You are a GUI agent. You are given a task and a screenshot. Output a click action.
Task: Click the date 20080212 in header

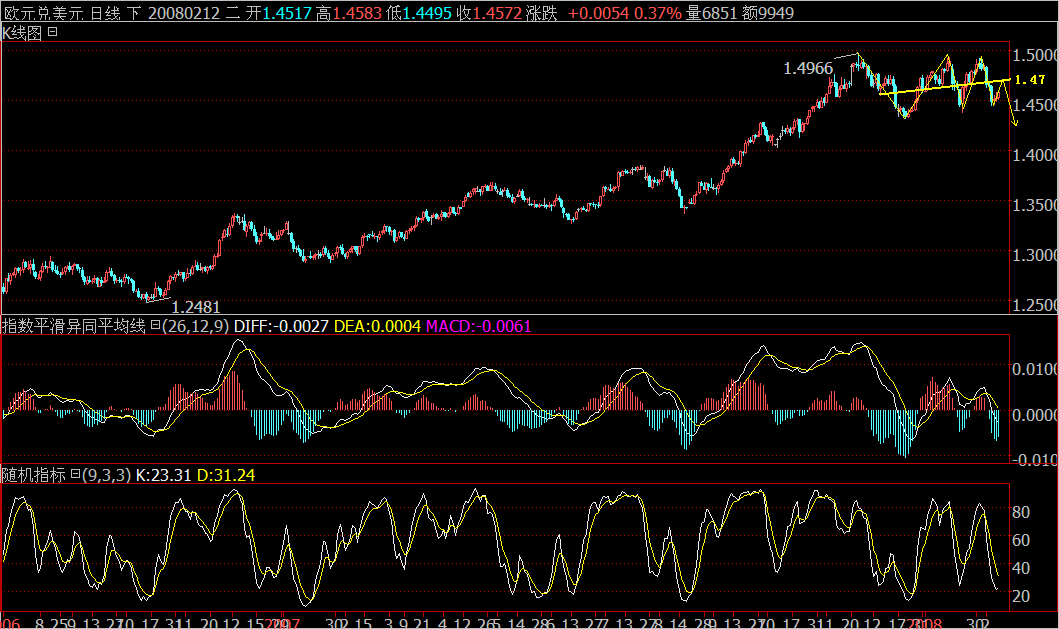[184, 13]
